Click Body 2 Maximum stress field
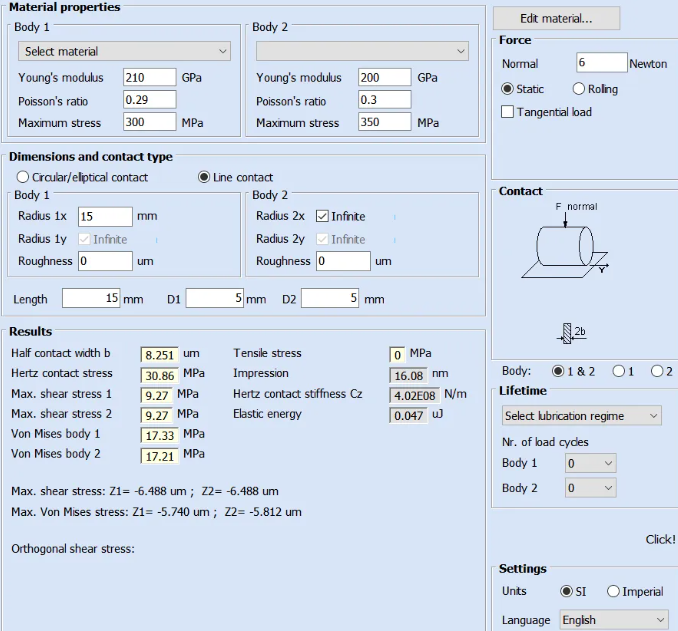 pyautogui.click(x=384, y=122)
